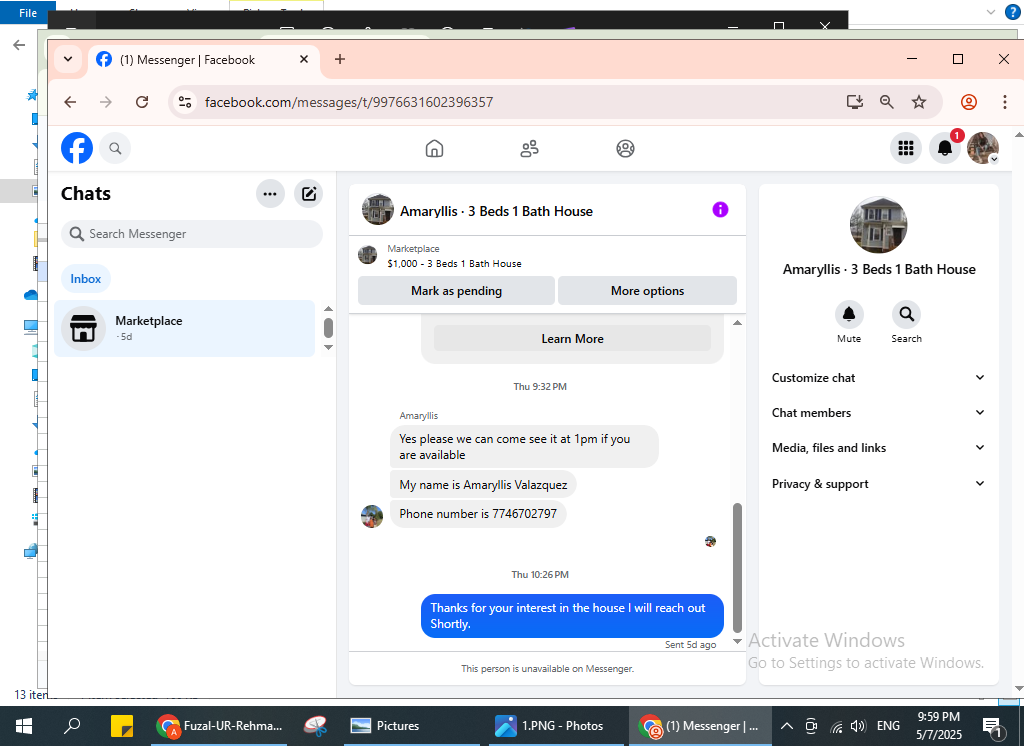Open conversation information purple icon
1024x746 pixels.
pos(720,210)
